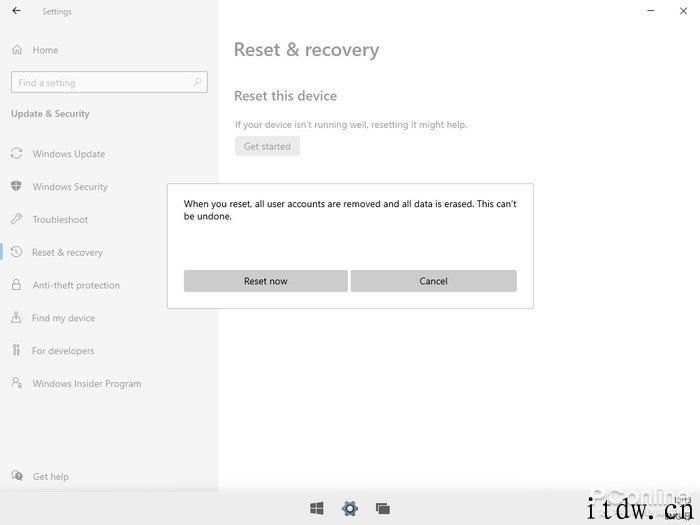Click the Settings gear taskbar icon

tap(350, 508)
